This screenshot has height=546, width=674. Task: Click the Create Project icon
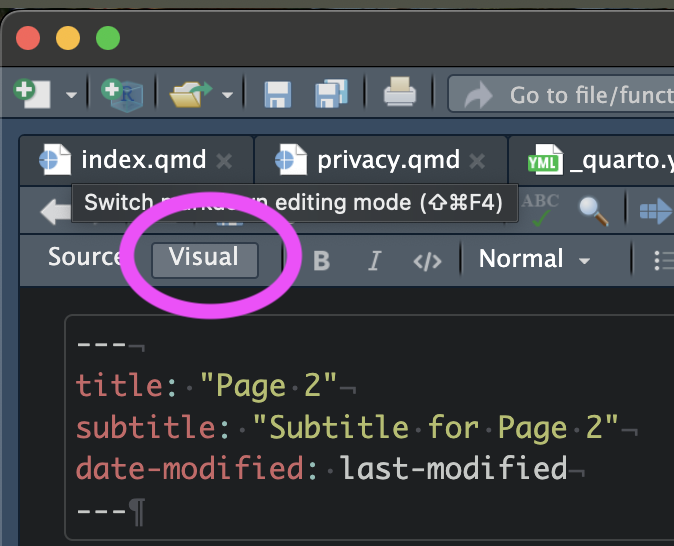(122, 94)
